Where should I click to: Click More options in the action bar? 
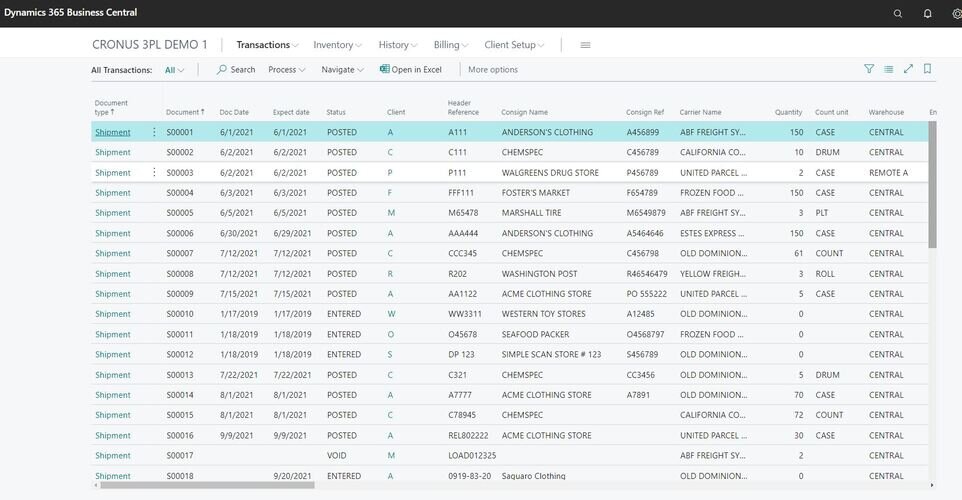(493, 70)
